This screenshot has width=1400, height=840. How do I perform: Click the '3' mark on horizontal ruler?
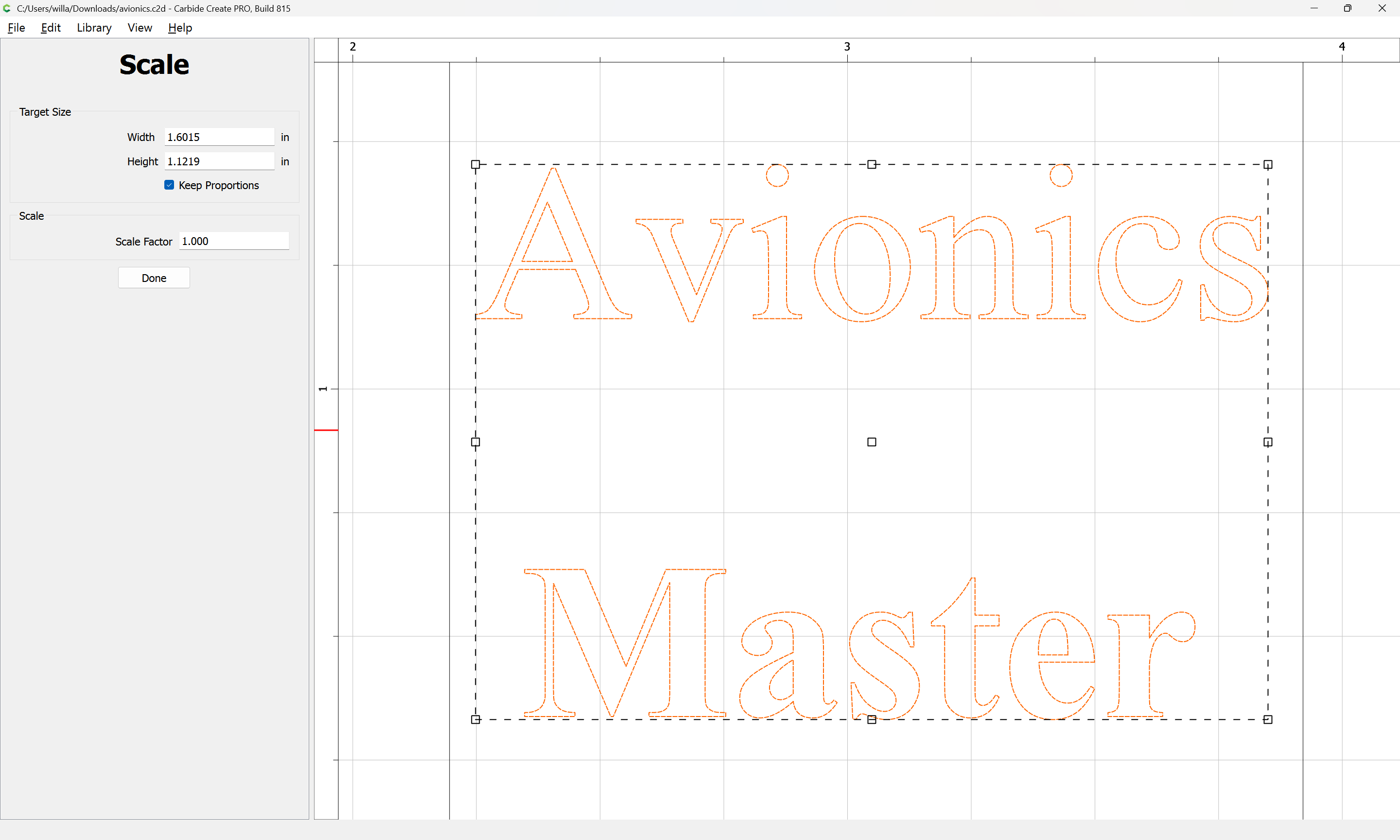(847, 46)
